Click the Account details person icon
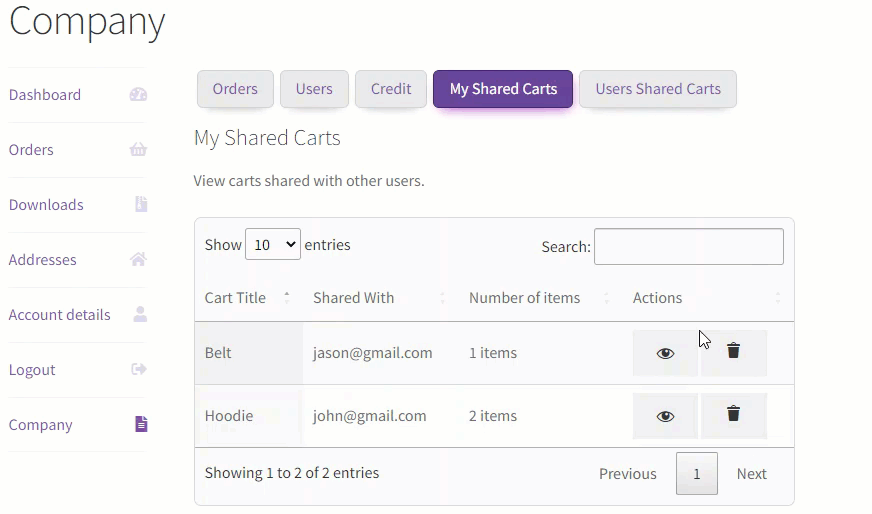The image size is (872, 514). [x=140, y=314]
